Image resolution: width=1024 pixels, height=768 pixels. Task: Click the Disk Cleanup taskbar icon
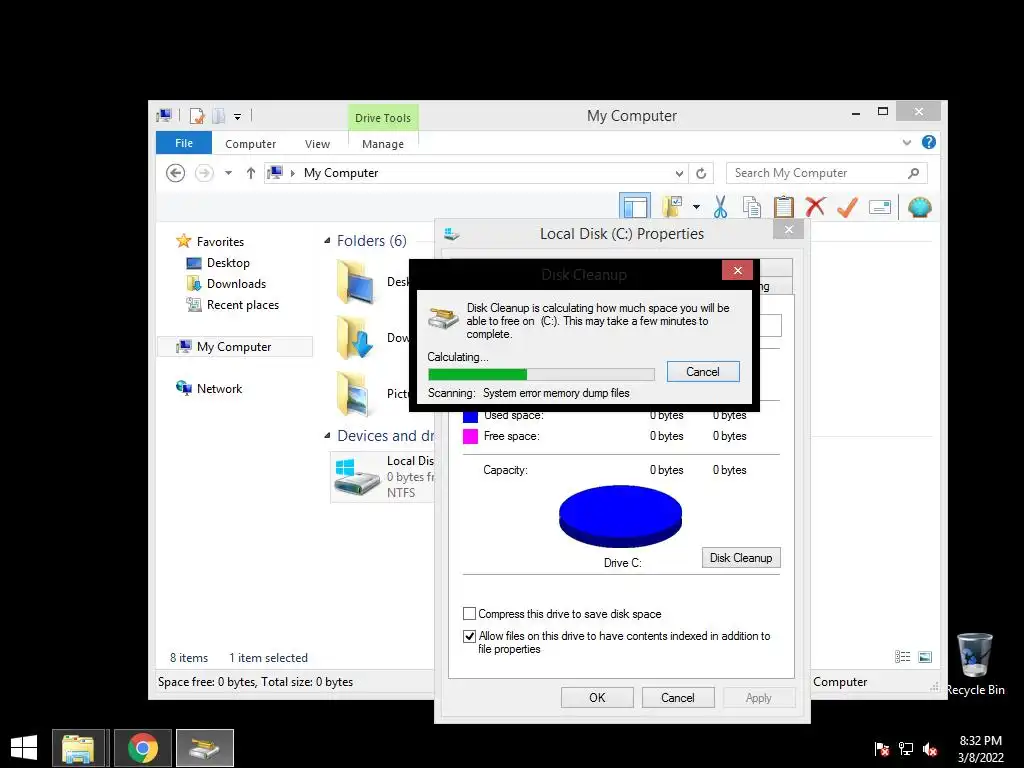pos(205,748)
